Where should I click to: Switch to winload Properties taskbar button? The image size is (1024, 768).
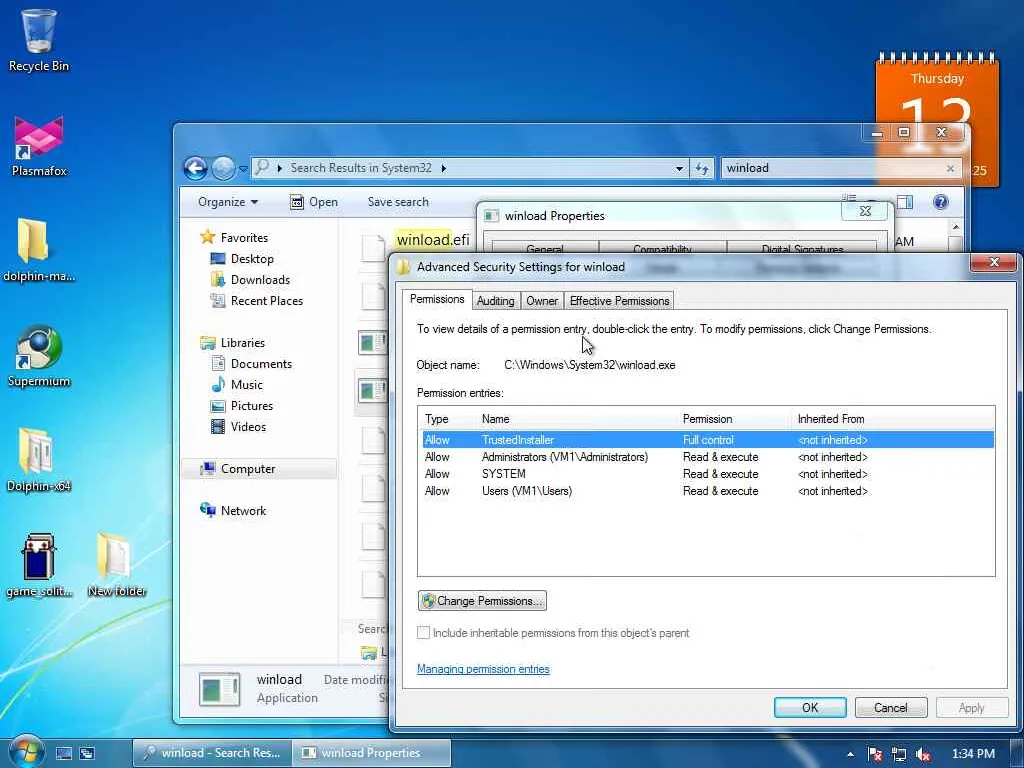(371, 753)
